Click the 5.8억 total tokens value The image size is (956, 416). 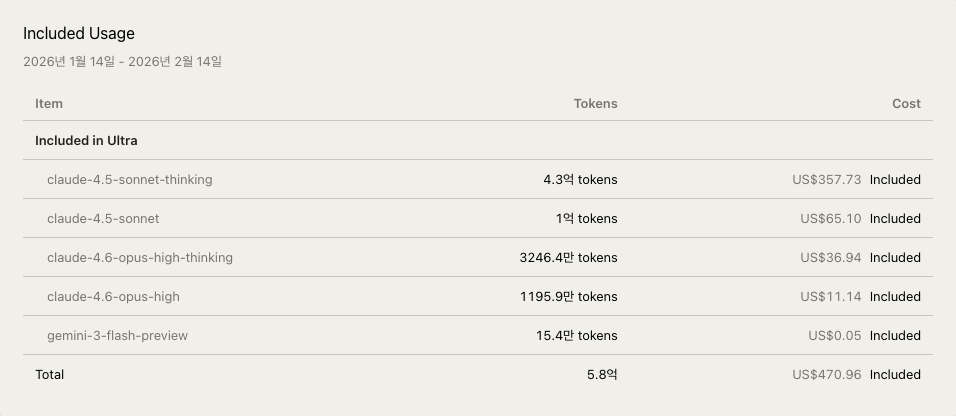tap(602, 375)
